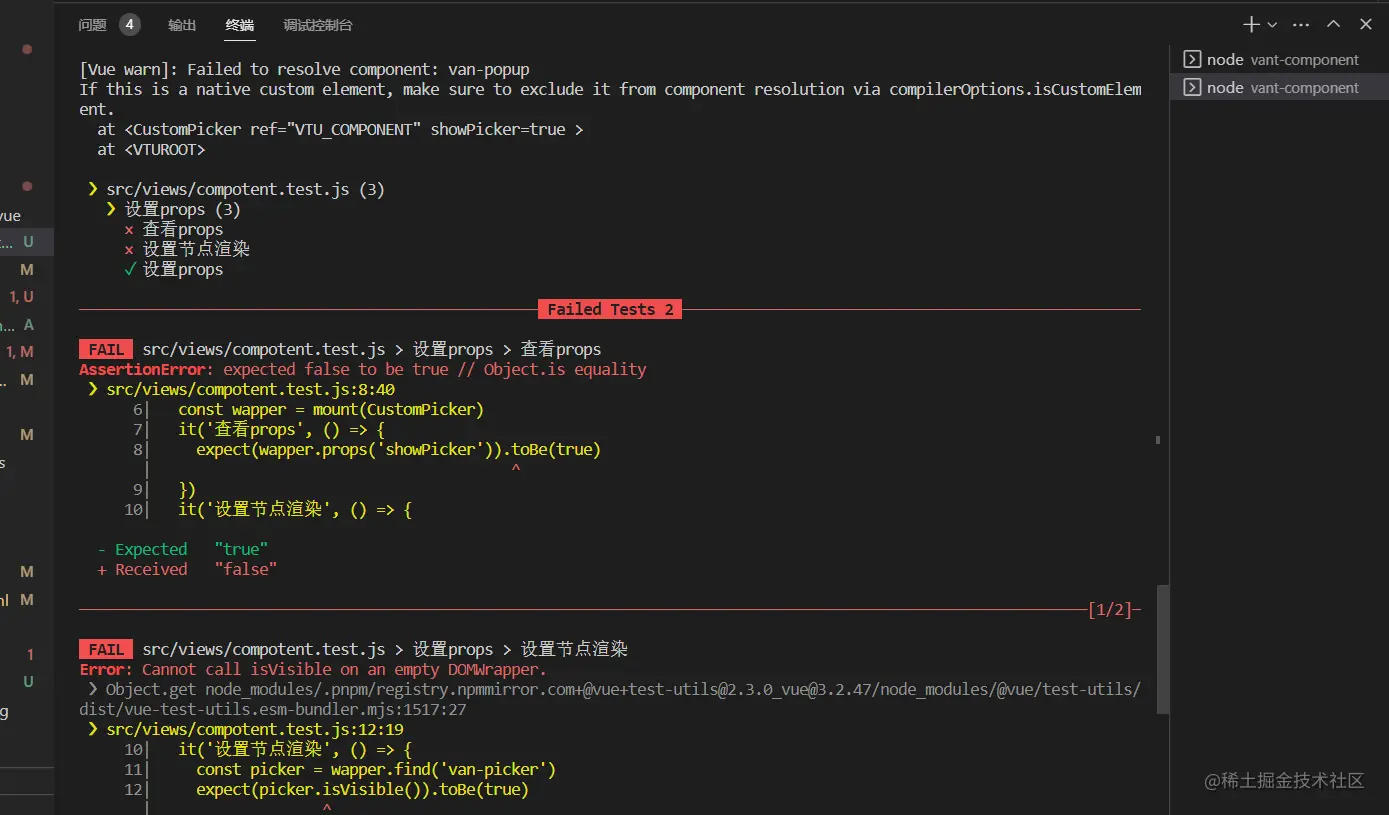Image resolution: width=1389 pixels, height=815 pixels.
Task: Click the failed test row 设置节点渲染
Action: 186,249
